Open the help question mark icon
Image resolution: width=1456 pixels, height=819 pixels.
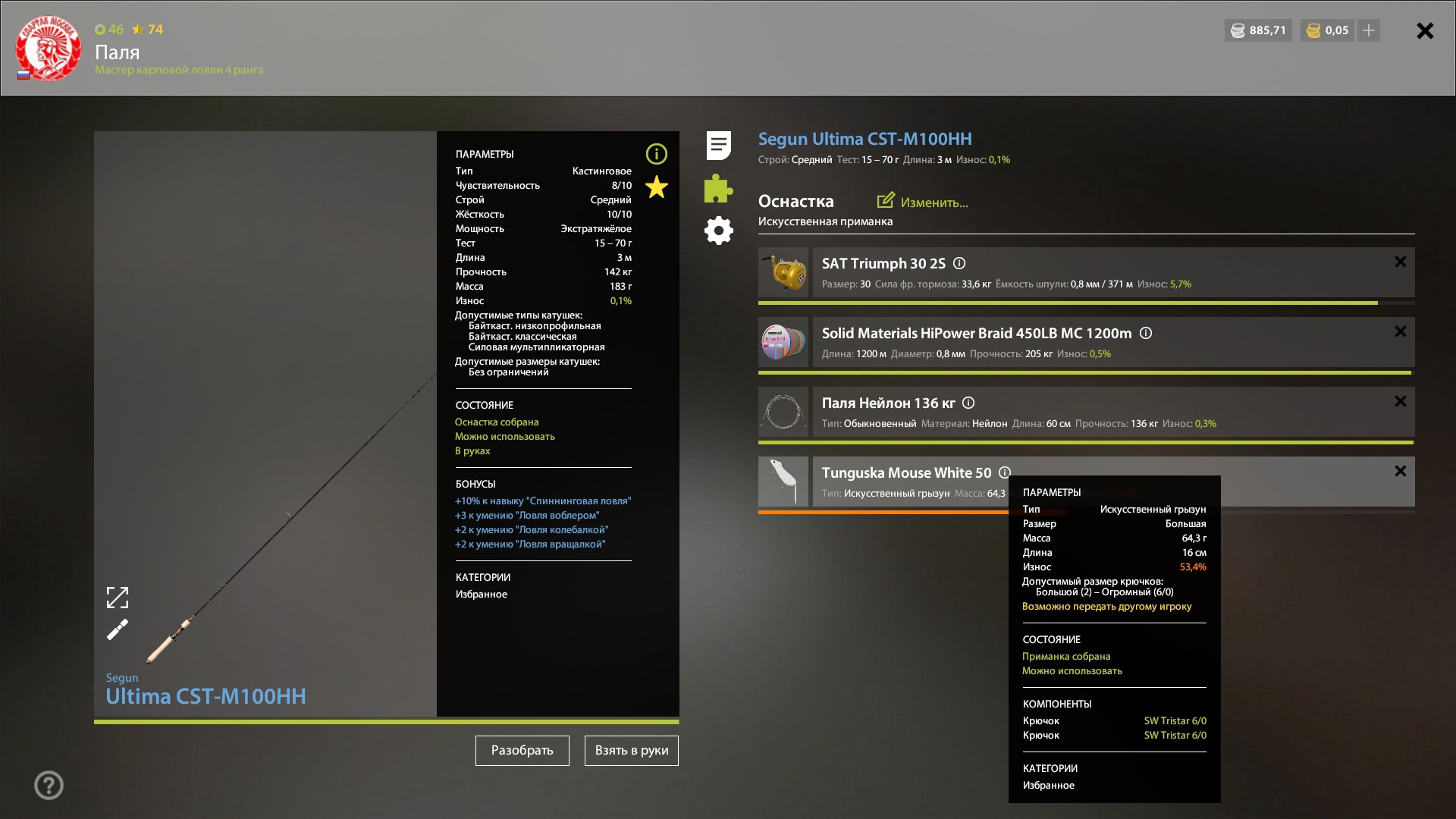click(x=49, y=785)
